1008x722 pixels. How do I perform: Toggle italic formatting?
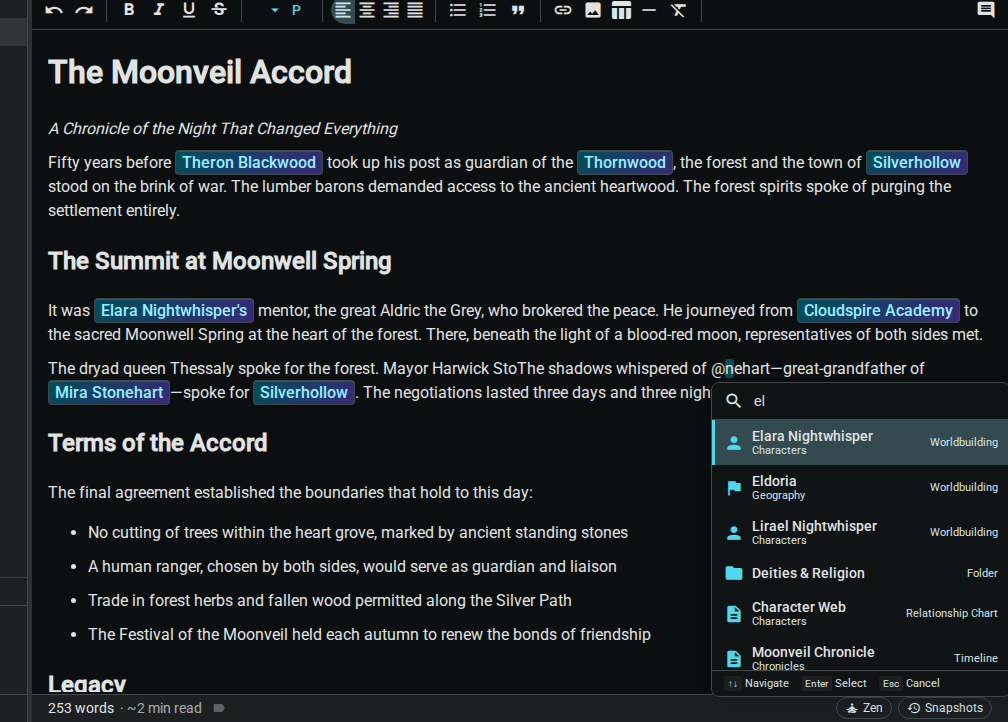coord(159,10)
